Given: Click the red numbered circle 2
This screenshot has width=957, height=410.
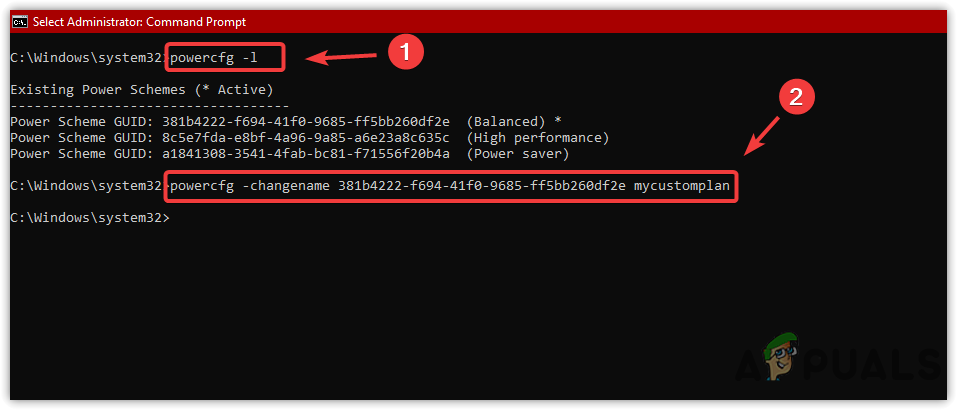Looking at the screenshot, I should pyautogui.click(x=796, y=98).
